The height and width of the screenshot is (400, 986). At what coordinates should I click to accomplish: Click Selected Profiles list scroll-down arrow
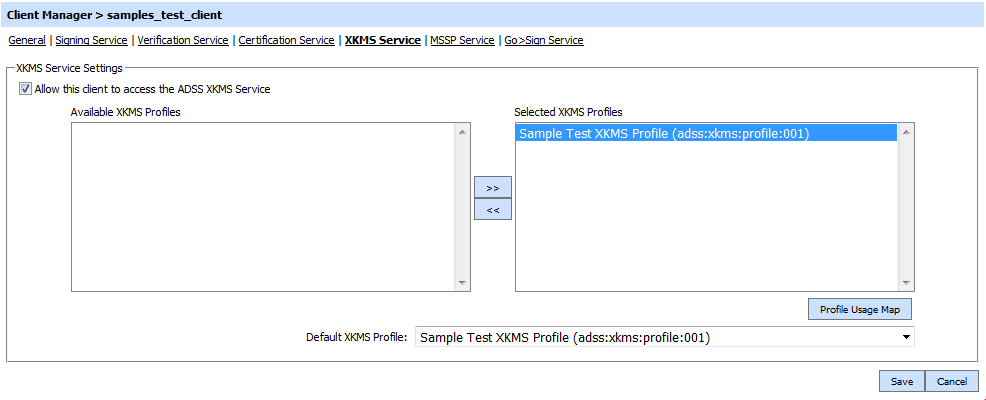pyautogui.click(x=906, y=283)
